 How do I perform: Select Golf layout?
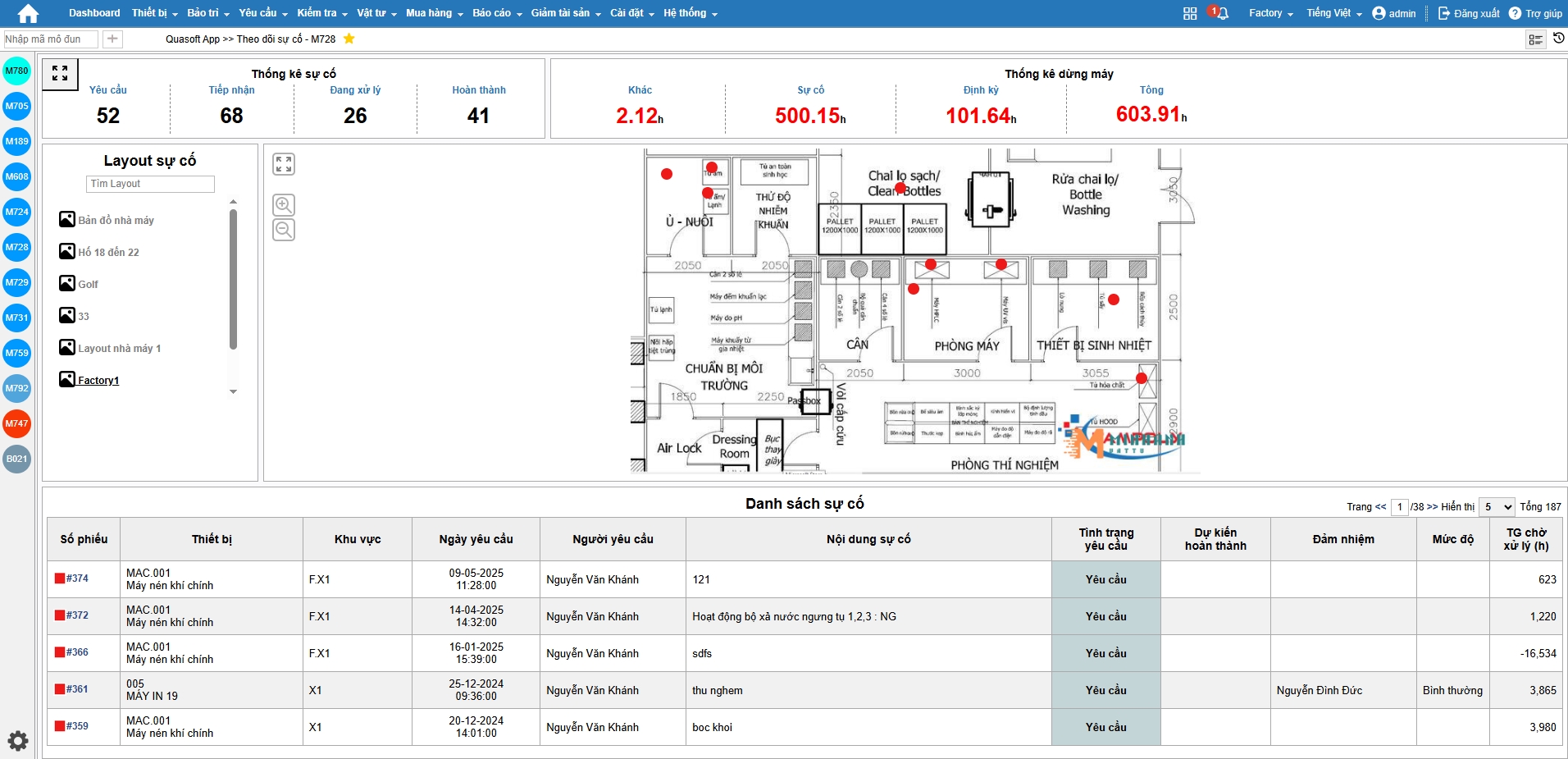[x=79, y=284]
